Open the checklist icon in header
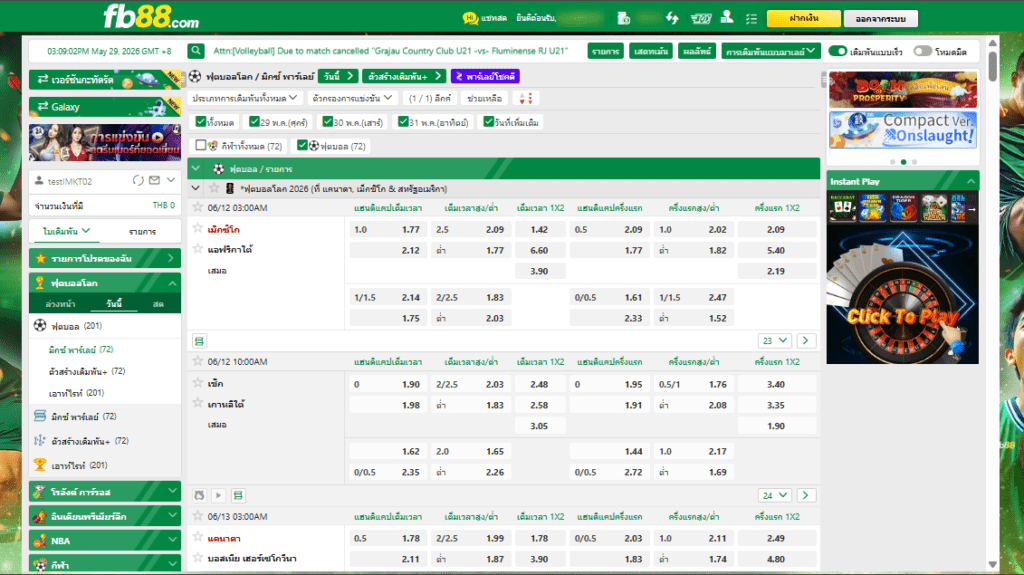This screenshot has height=575, width=1024. (x=752, y=18)
